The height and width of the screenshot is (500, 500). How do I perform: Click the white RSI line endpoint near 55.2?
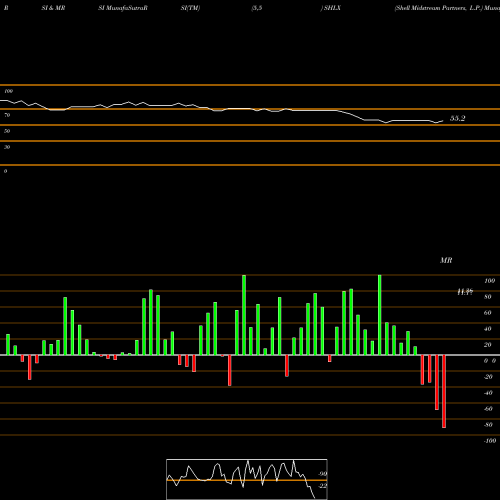pyautogui.click(x=443, y=121)
